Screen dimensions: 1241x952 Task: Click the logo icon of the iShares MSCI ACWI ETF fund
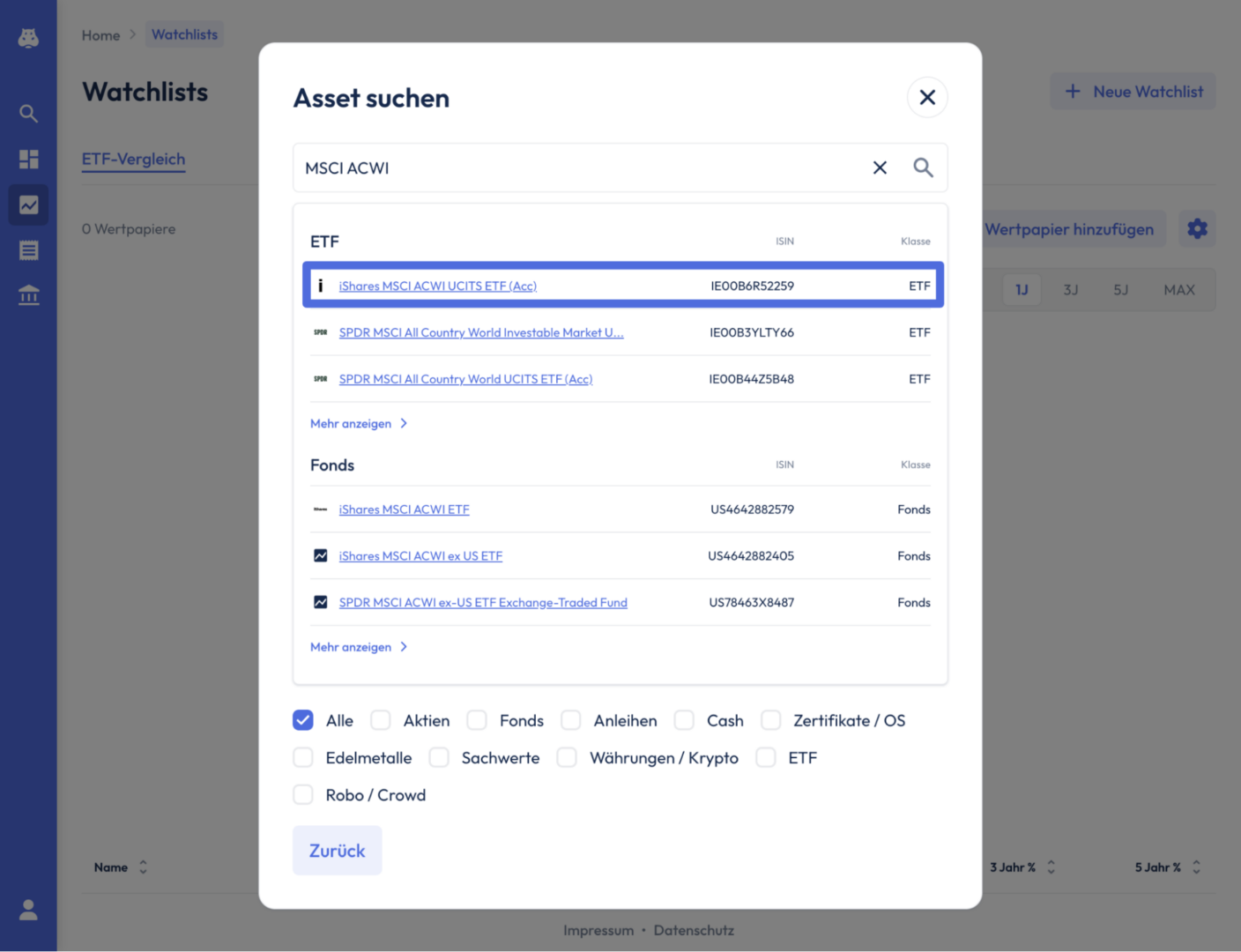(x=321, y=509)
